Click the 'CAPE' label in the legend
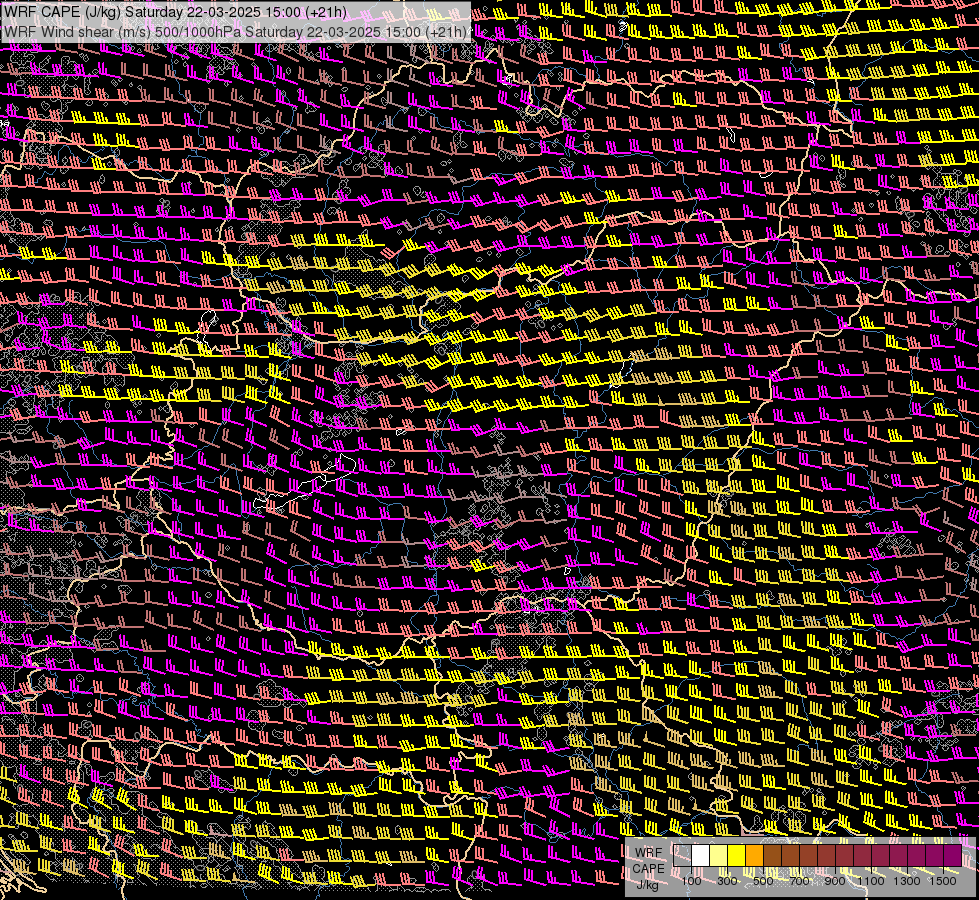The image size is (979, 900). click(x=649, y=869)
